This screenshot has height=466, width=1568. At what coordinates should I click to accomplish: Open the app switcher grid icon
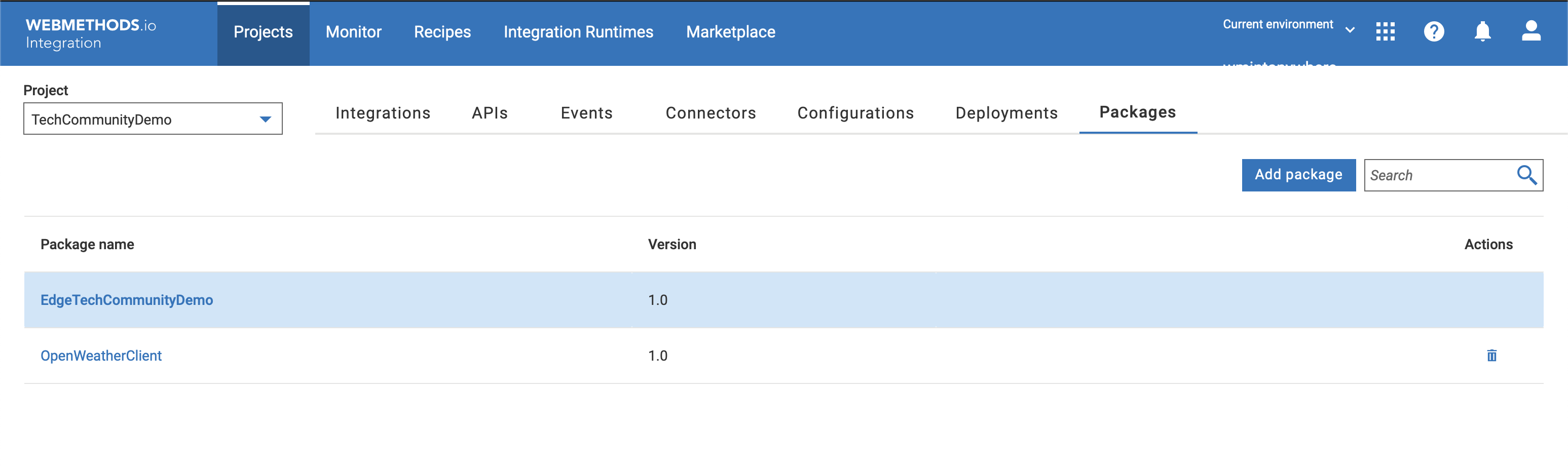coord(1386,31)
